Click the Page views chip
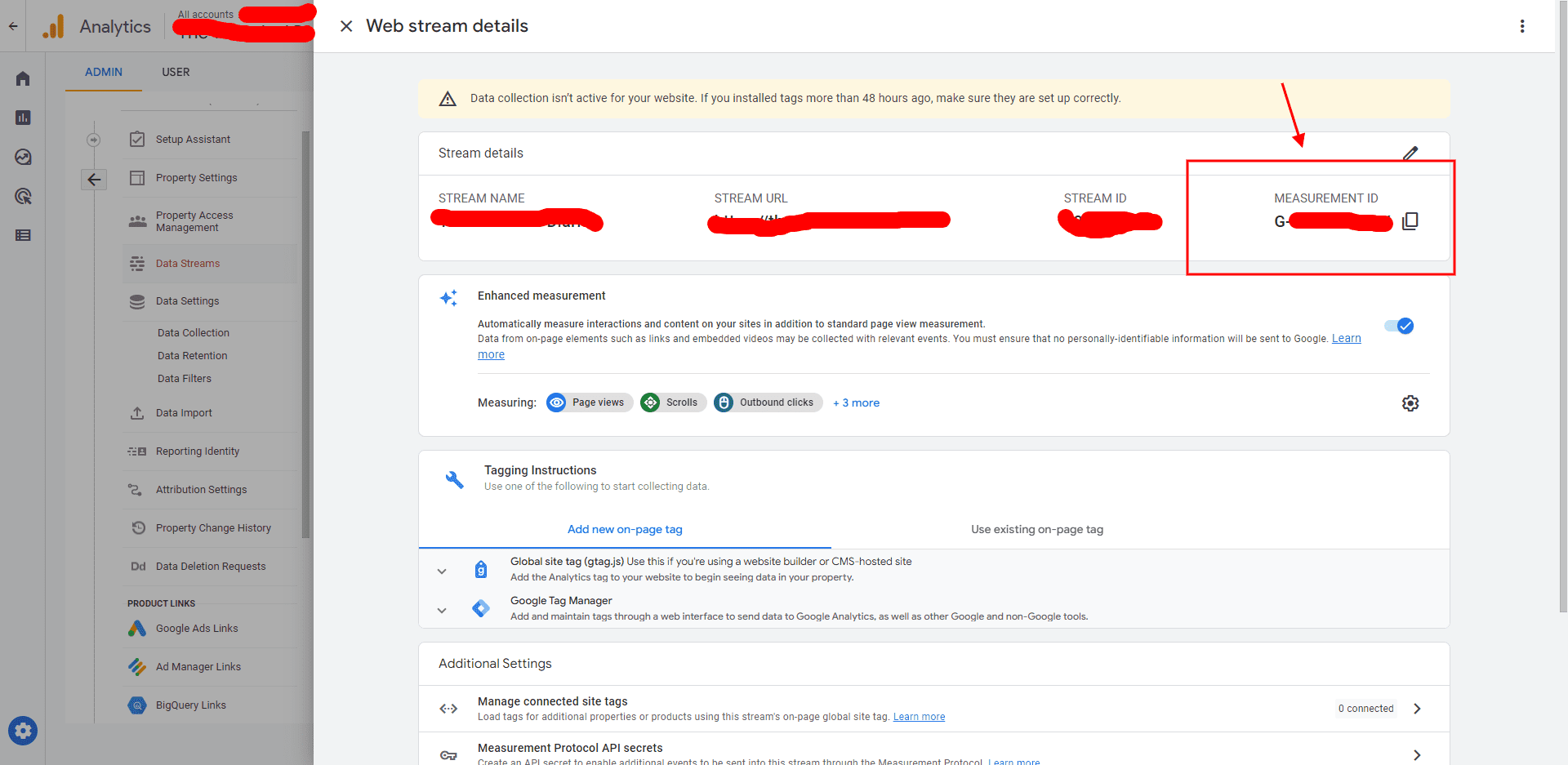 pos(589,403)
